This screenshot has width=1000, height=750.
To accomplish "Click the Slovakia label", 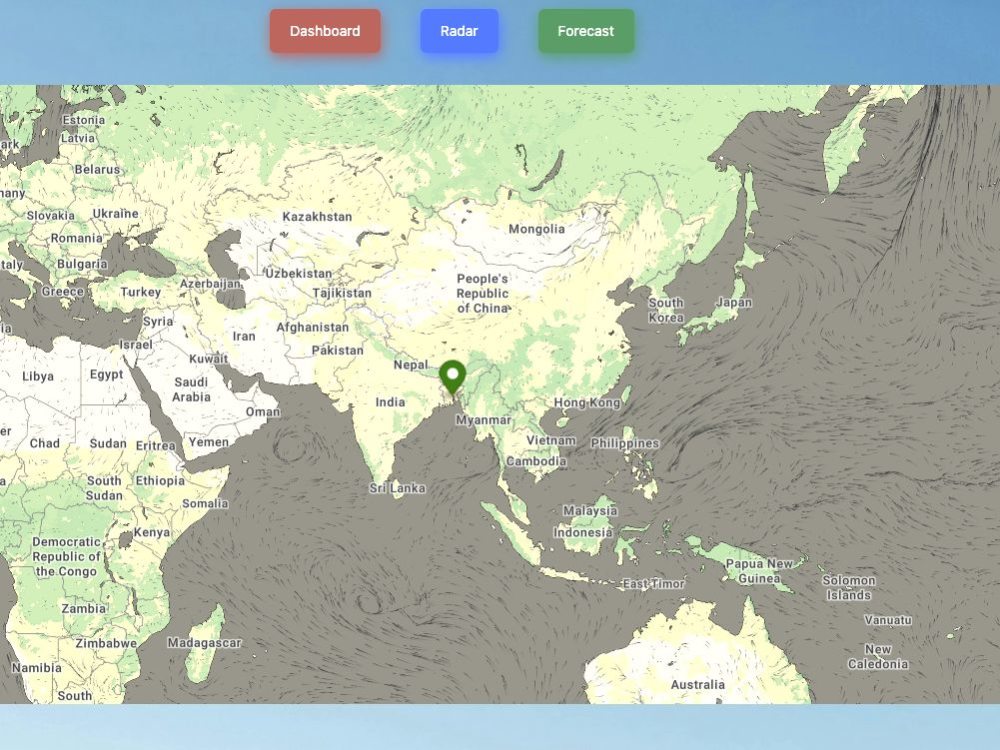I will click(50, 216).
